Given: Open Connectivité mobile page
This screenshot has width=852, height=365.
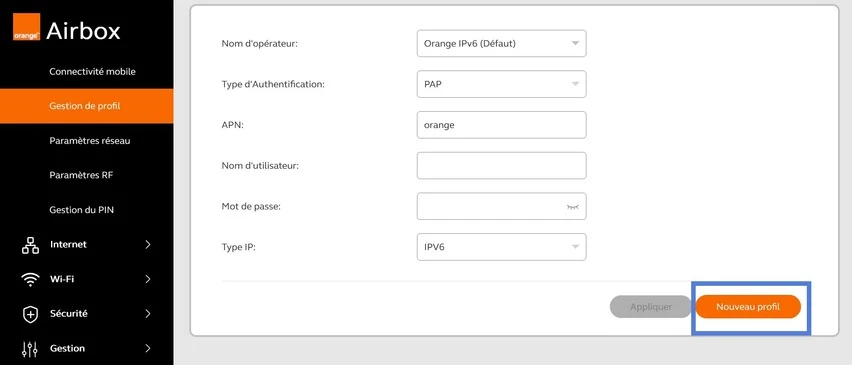Looking at the screenshot, I should click(x=92, y=72).
